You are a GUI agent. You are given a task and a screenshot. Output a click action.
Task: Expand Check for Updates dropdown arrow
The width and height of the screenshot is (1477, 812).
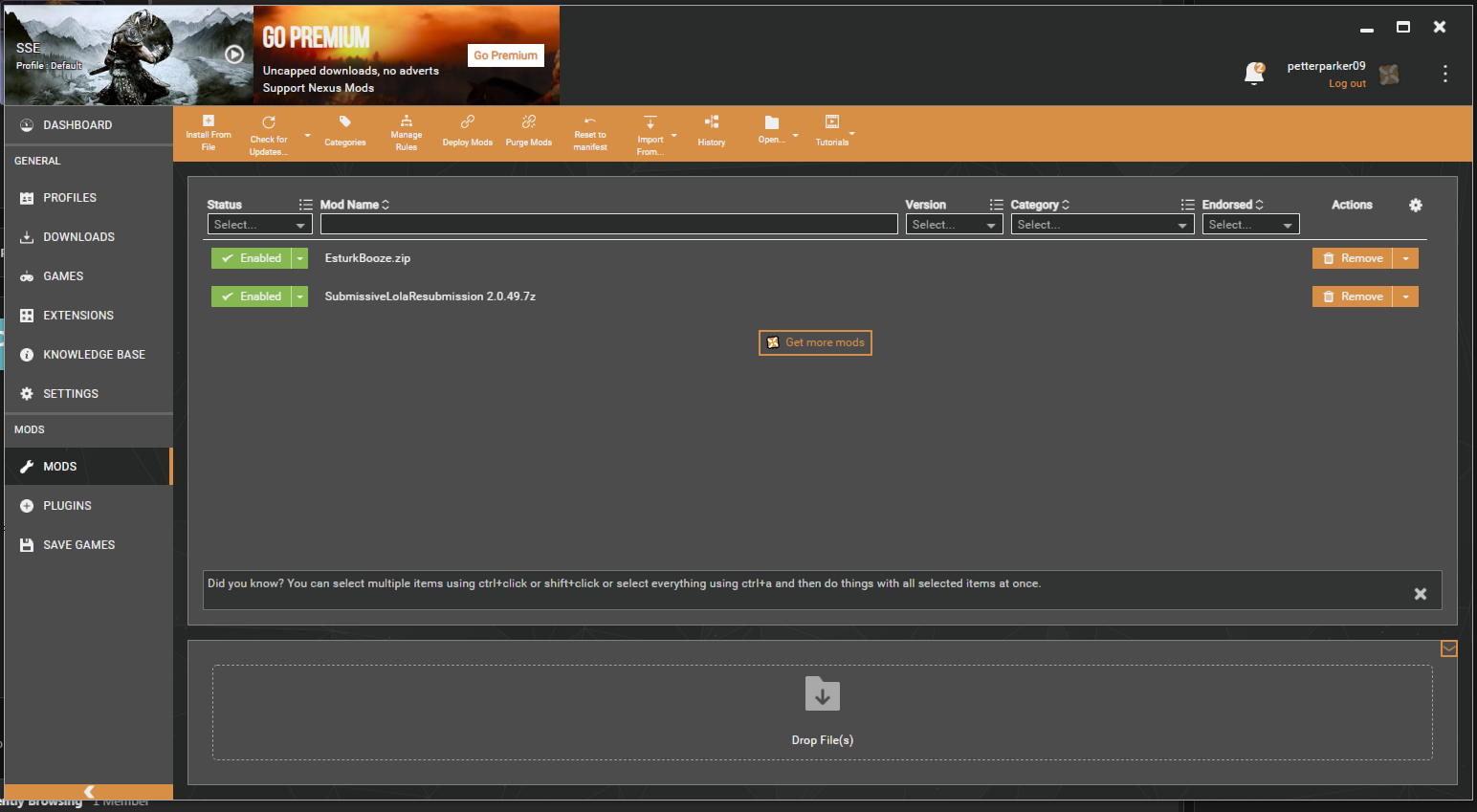coord(307,136)
